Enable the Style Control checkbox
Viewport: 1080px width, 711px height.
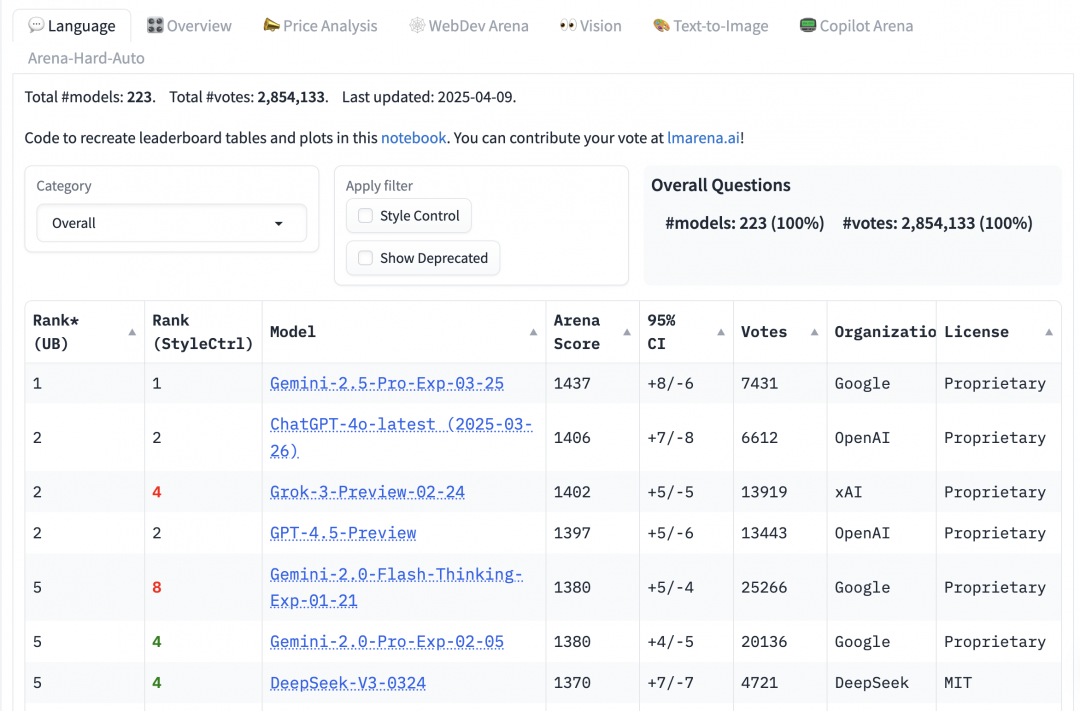366,216
